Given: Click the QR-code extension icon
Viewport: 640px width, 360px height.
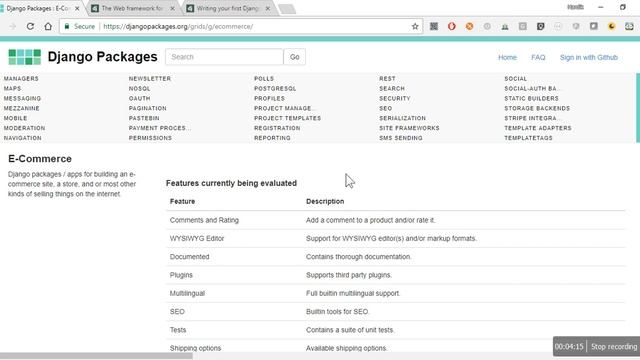Looking at the screenshot, I should click(x=433, y=27).
